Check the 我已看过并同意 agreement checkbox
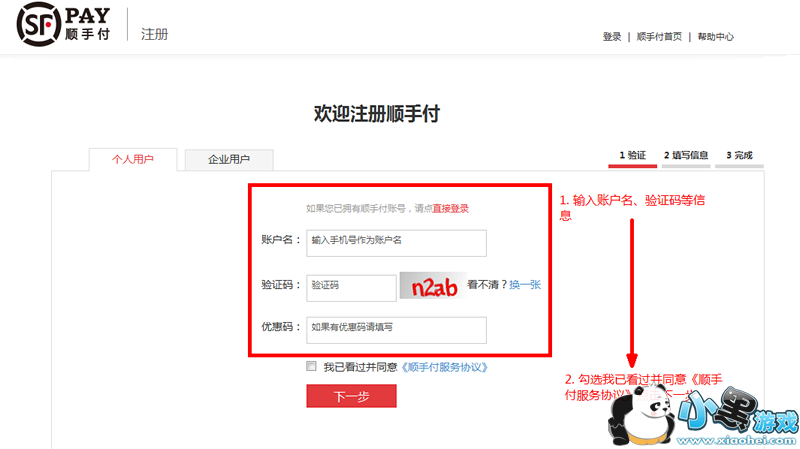This screenshot has height=449, width=800. pyautogui.click(x=311, y=366)
